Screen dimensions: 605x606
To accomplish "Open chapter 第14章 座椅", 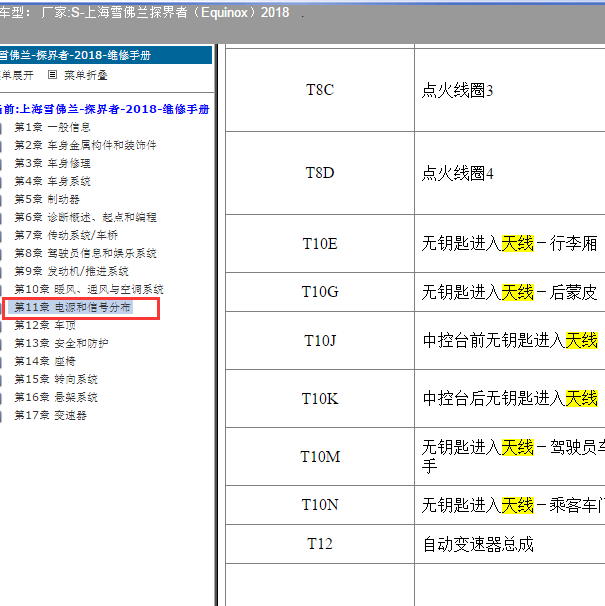I will coord(45,361).
